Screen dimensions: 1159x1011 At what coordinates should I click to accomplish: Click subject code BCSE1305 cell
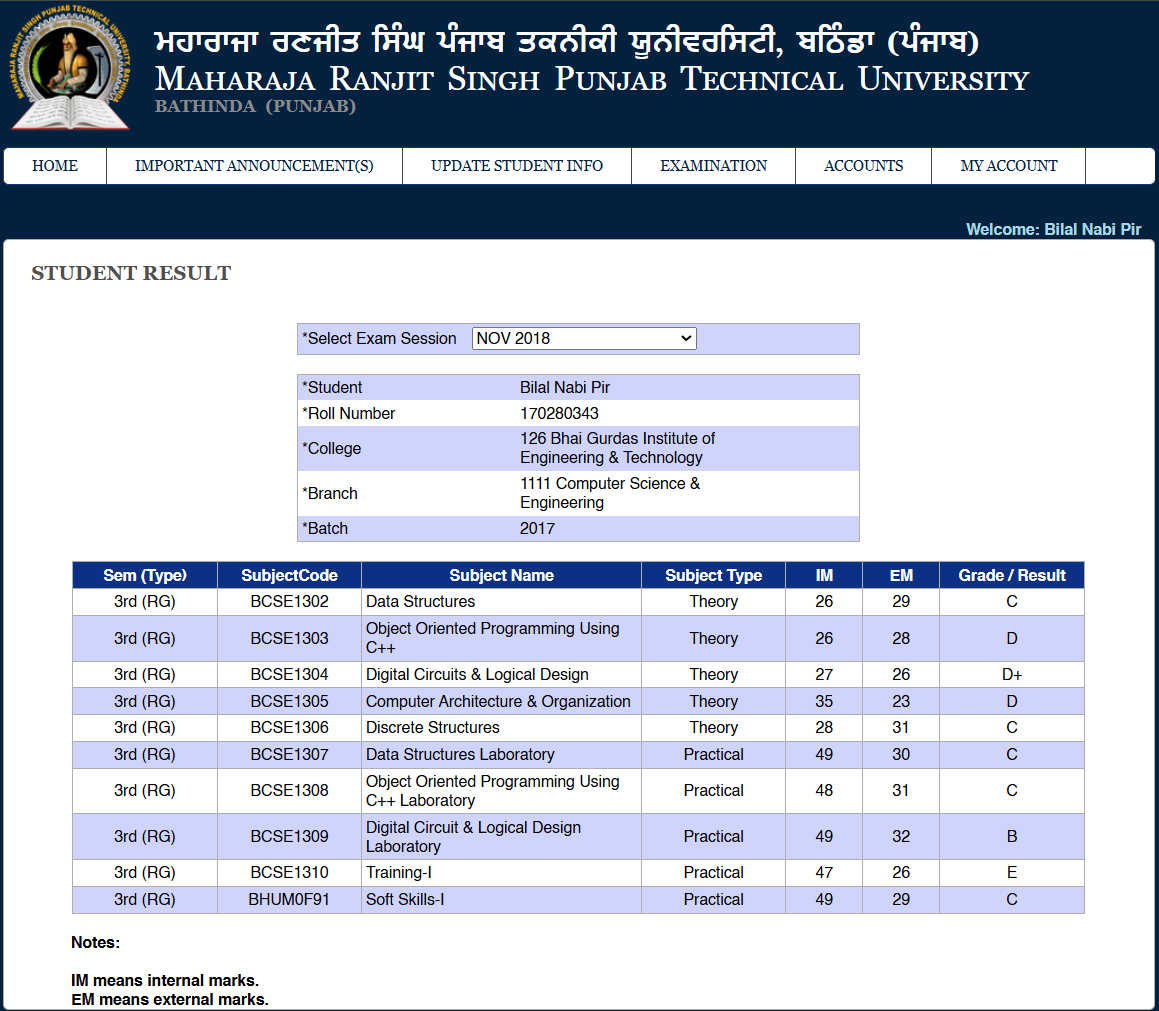289,702
